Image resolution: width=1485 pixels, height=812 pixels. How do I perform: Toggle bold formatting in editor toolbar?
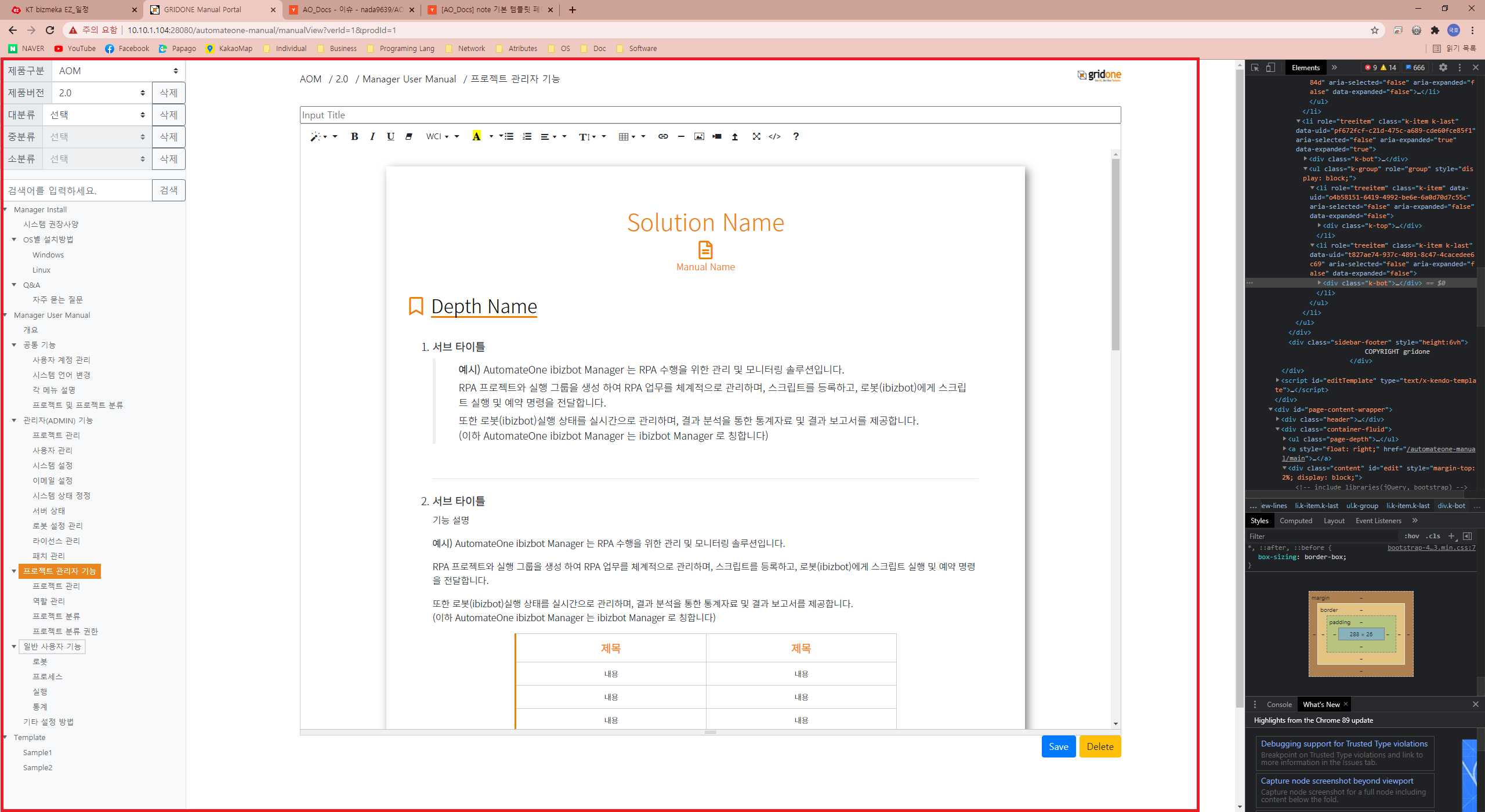point(354,136)
